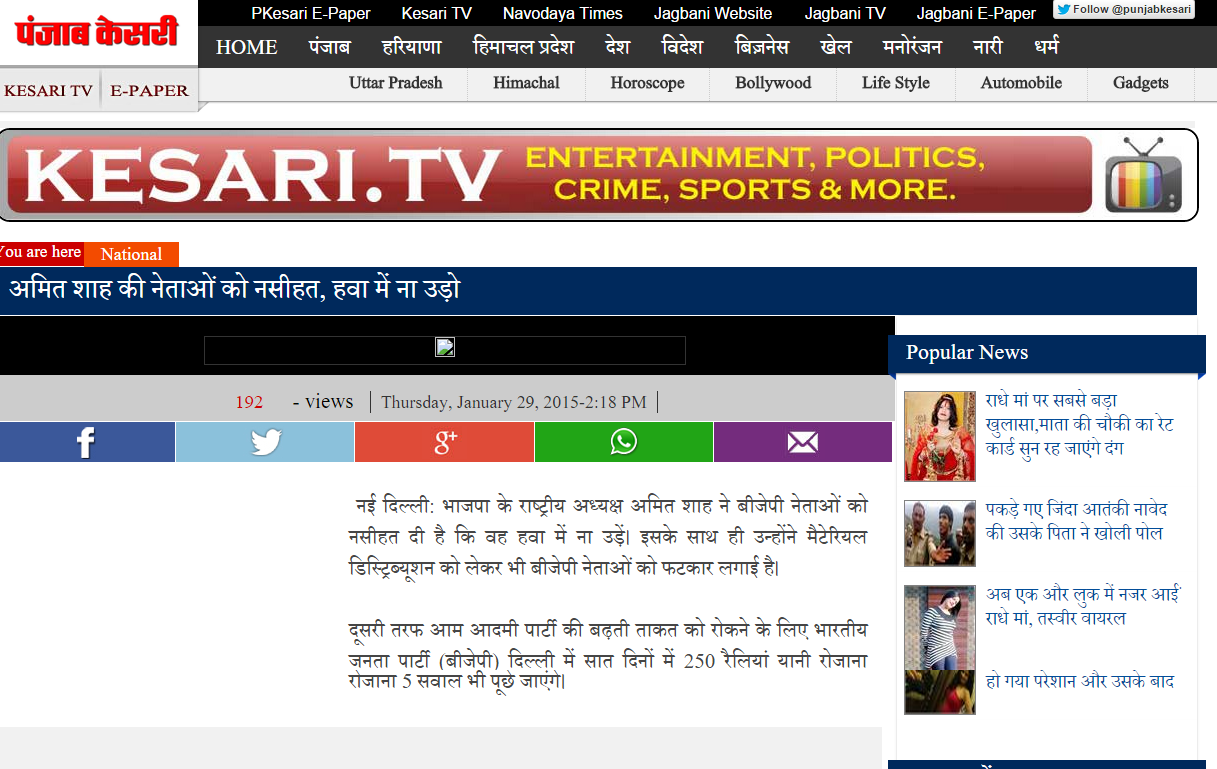Share the article via WhatsApp
1217x769 pixels.
tap(624, 442)
